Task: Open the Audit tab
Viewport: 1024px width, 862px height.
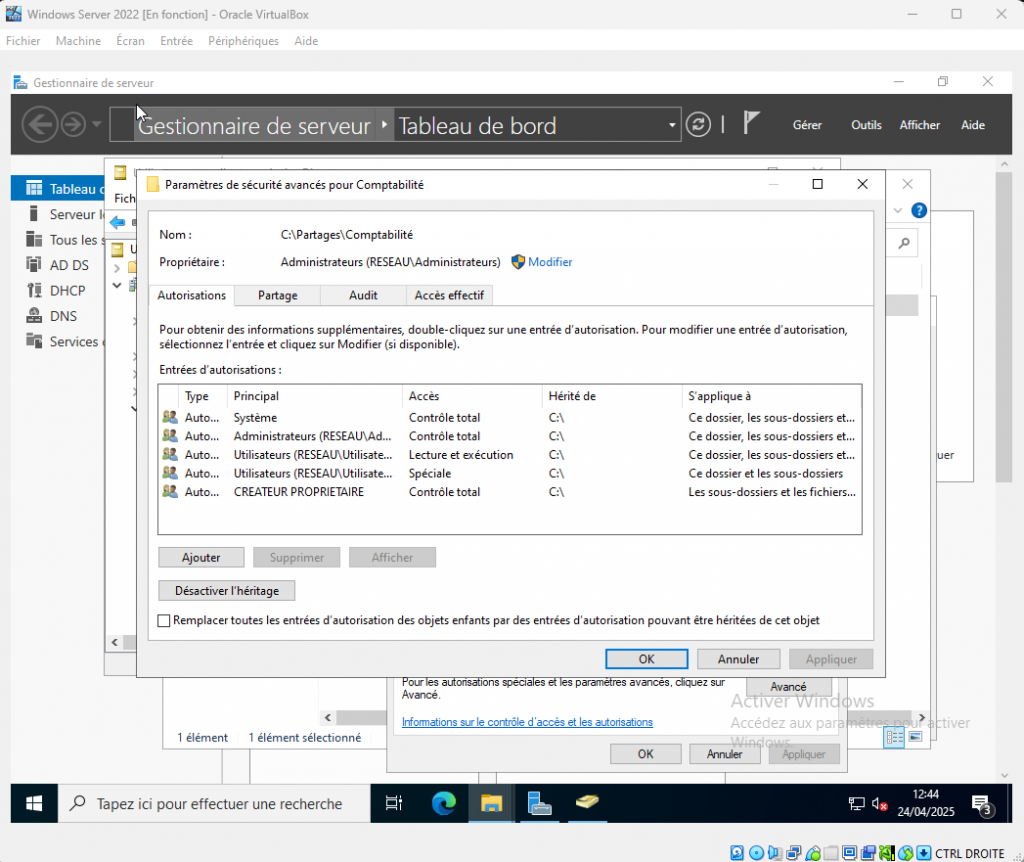Action: click(363, 295)
